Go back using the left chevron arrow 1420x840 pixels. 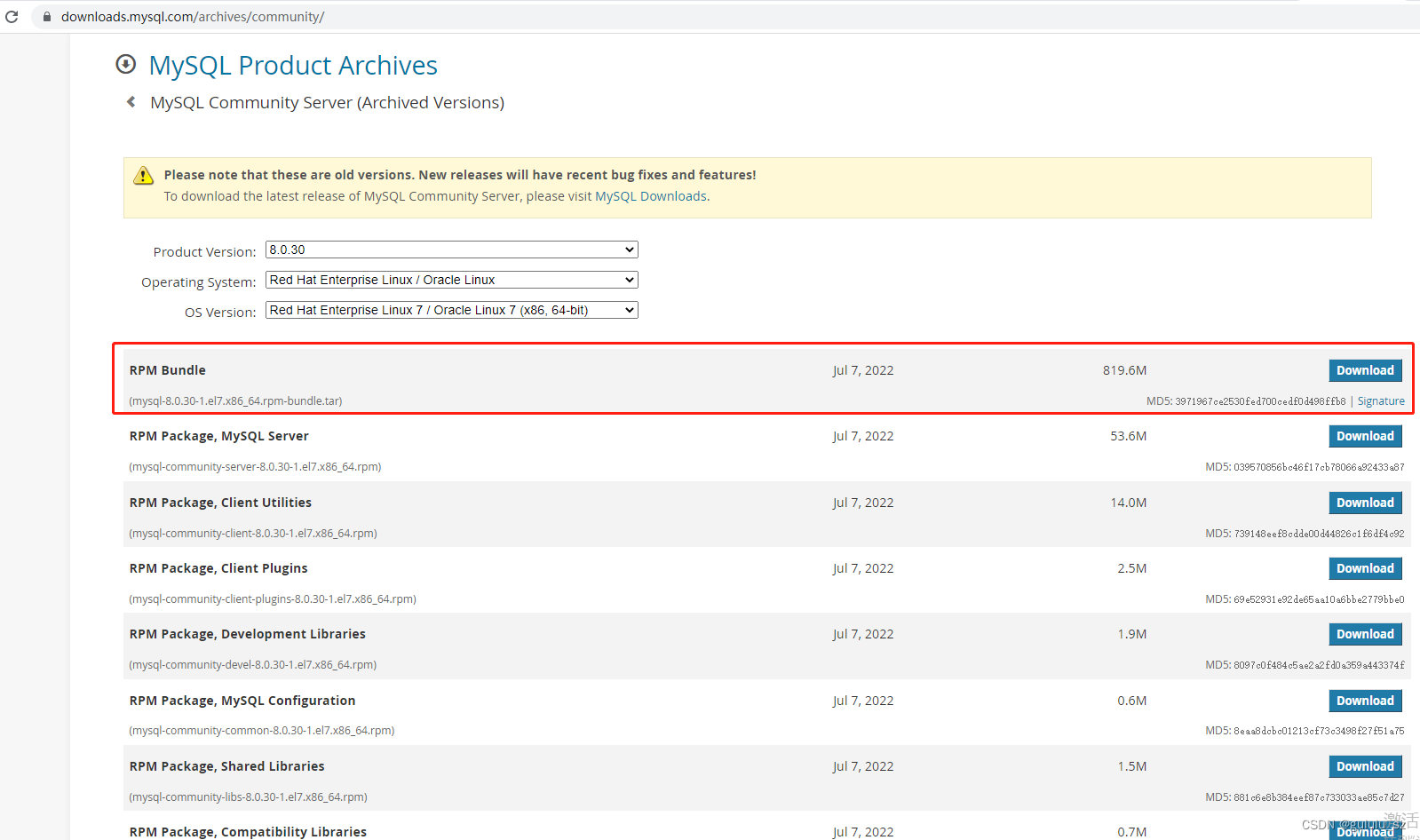pos(131,102)
